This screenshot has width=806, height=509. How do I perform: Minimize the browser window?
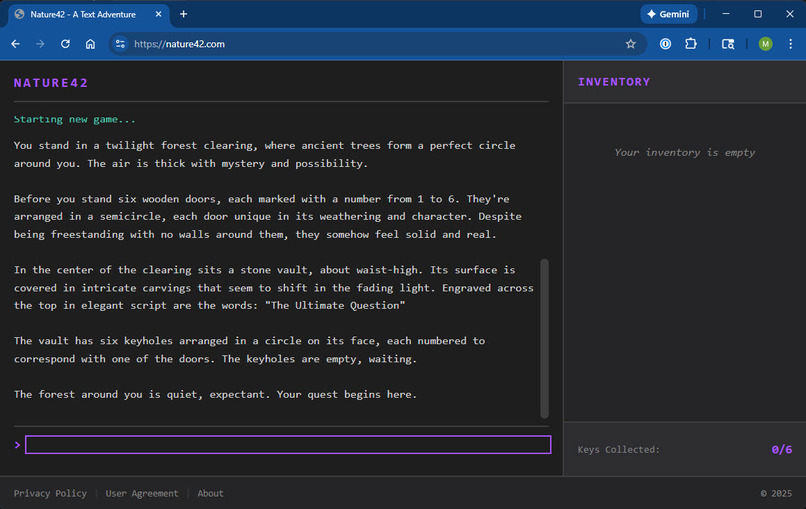pos(726,14)
